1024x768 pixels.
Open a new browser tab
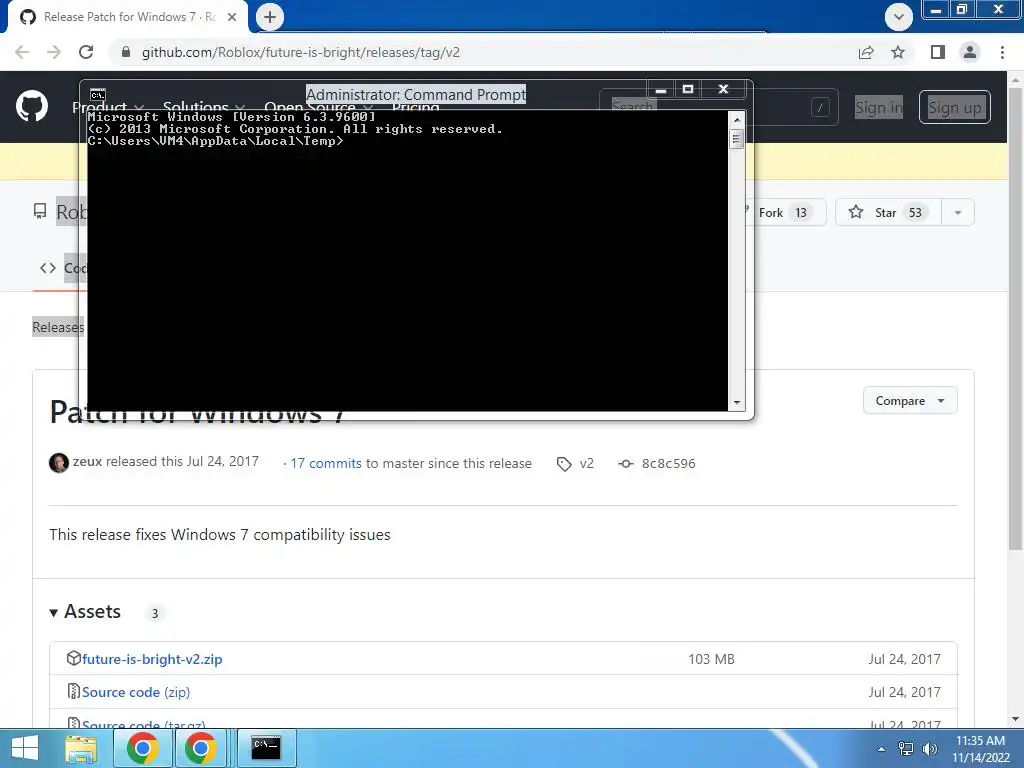(270, 17)
